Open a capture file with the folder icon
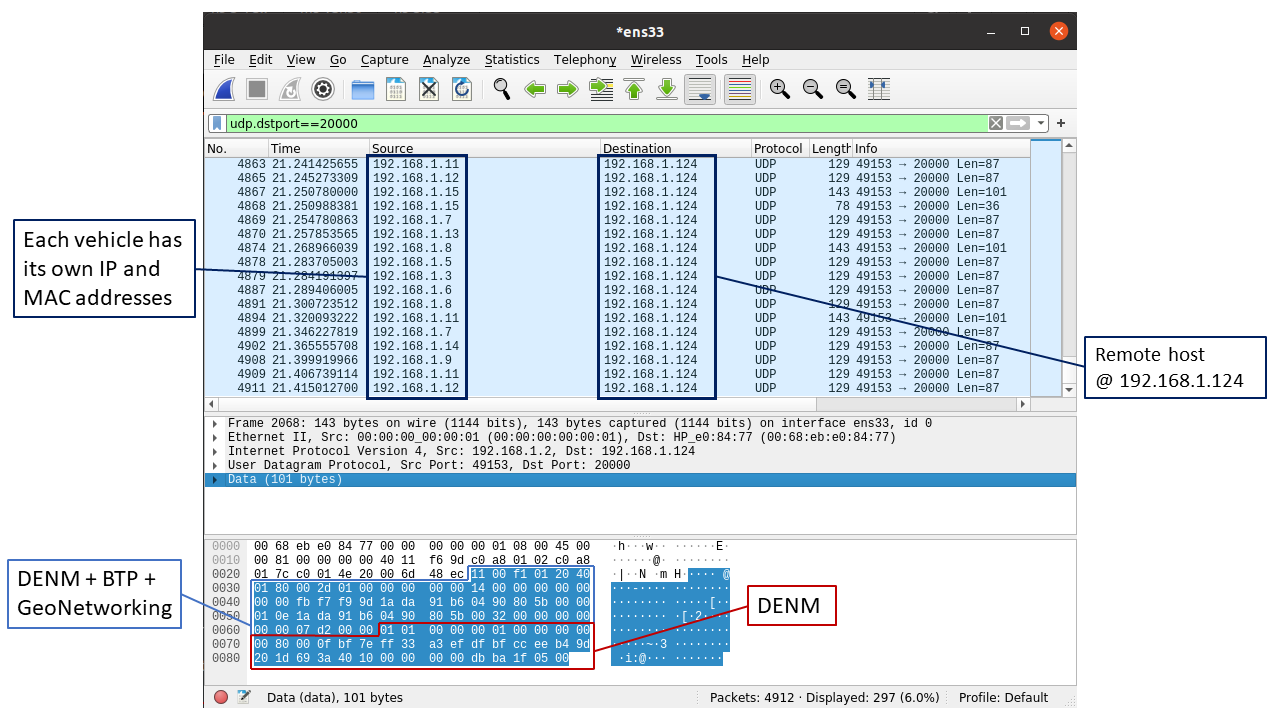The image size is (1280, 720). click(363, 89)
